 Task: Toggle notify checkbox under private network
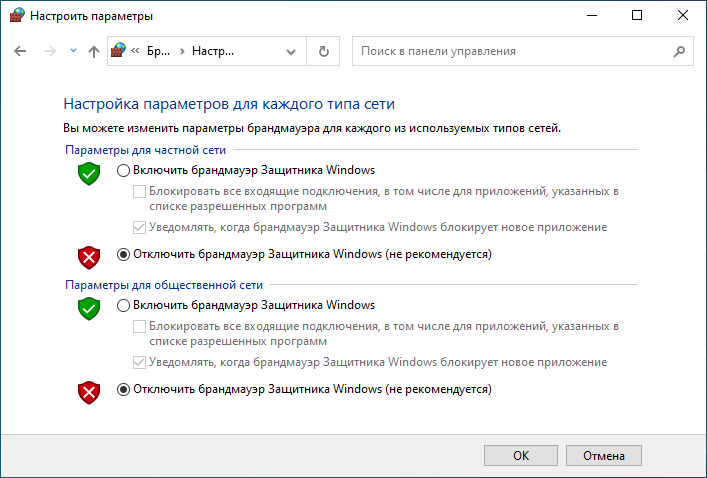139,227
